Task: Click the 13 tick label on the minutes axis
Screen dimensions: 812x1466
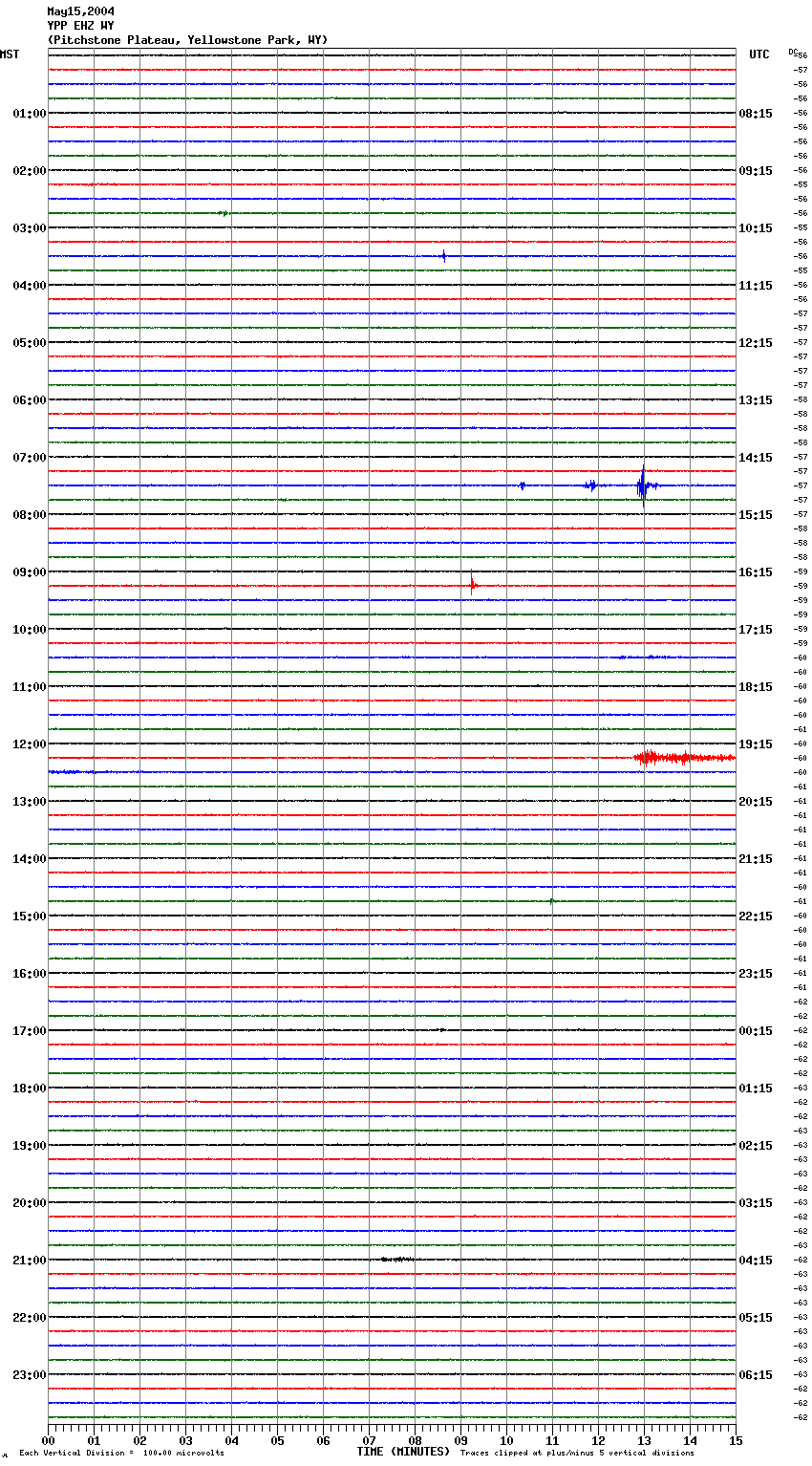Action: tap(644, 1440)
